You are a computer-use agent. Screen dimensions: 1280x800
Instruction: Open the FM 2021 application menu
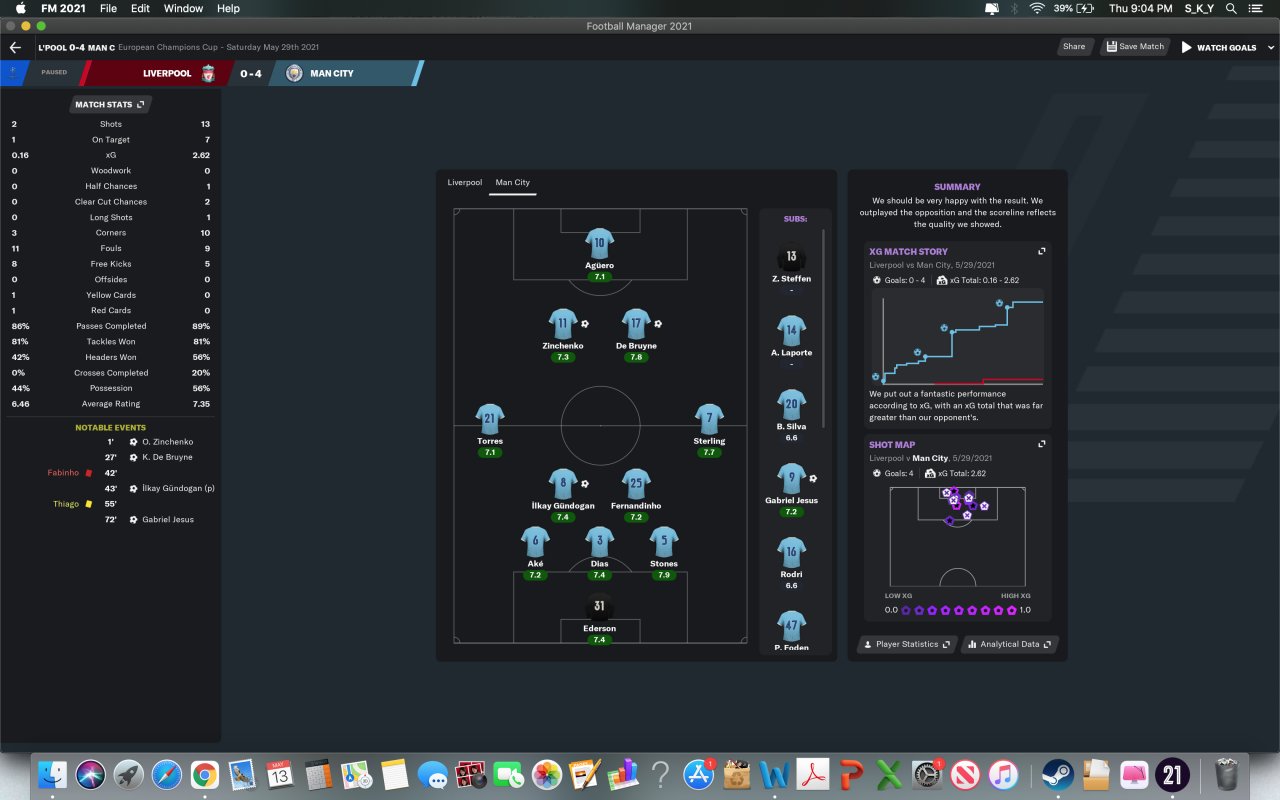click(x=63, y=8)
